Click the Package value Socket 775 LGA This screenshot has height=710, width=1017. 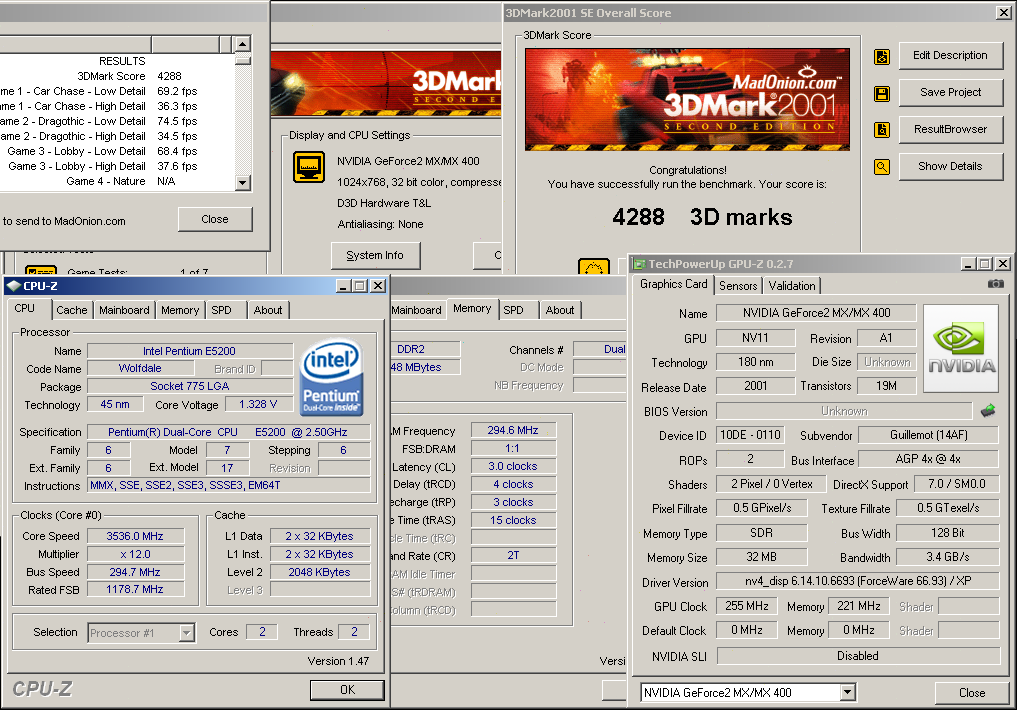pos(189,386)
